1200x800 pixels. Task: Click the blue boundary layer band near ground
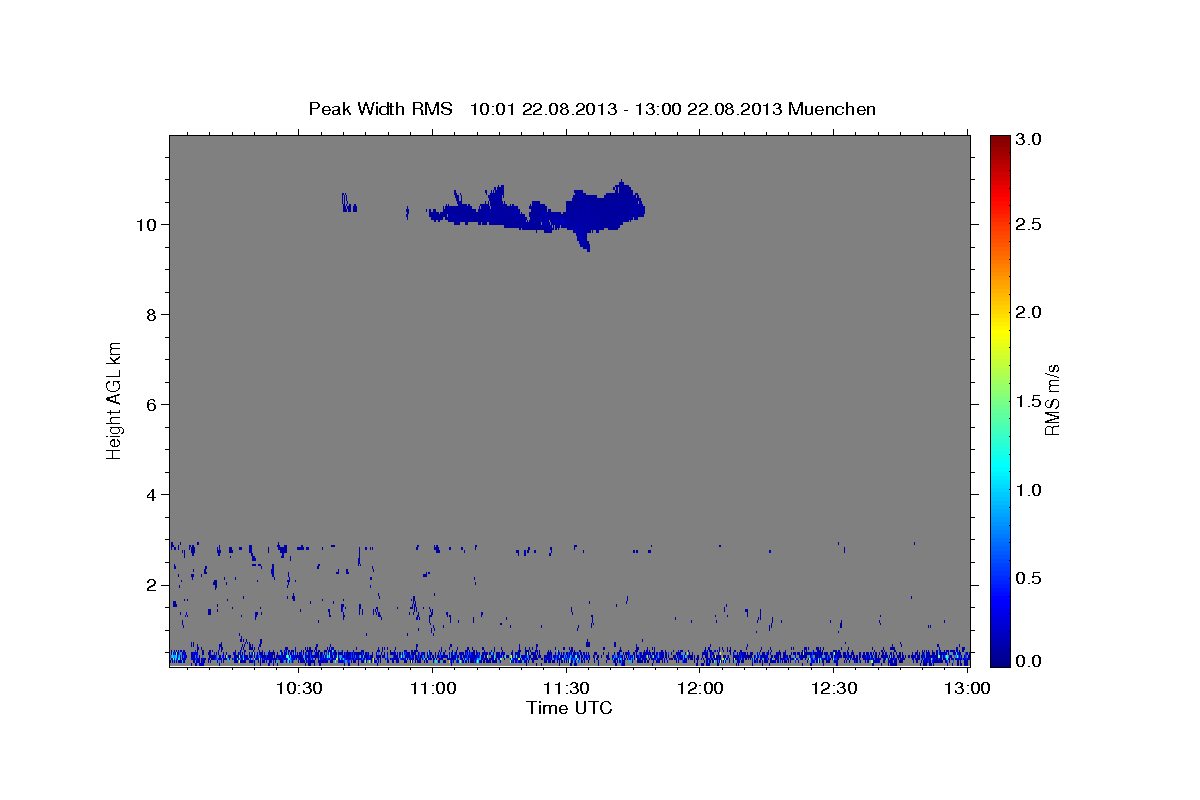569,656
